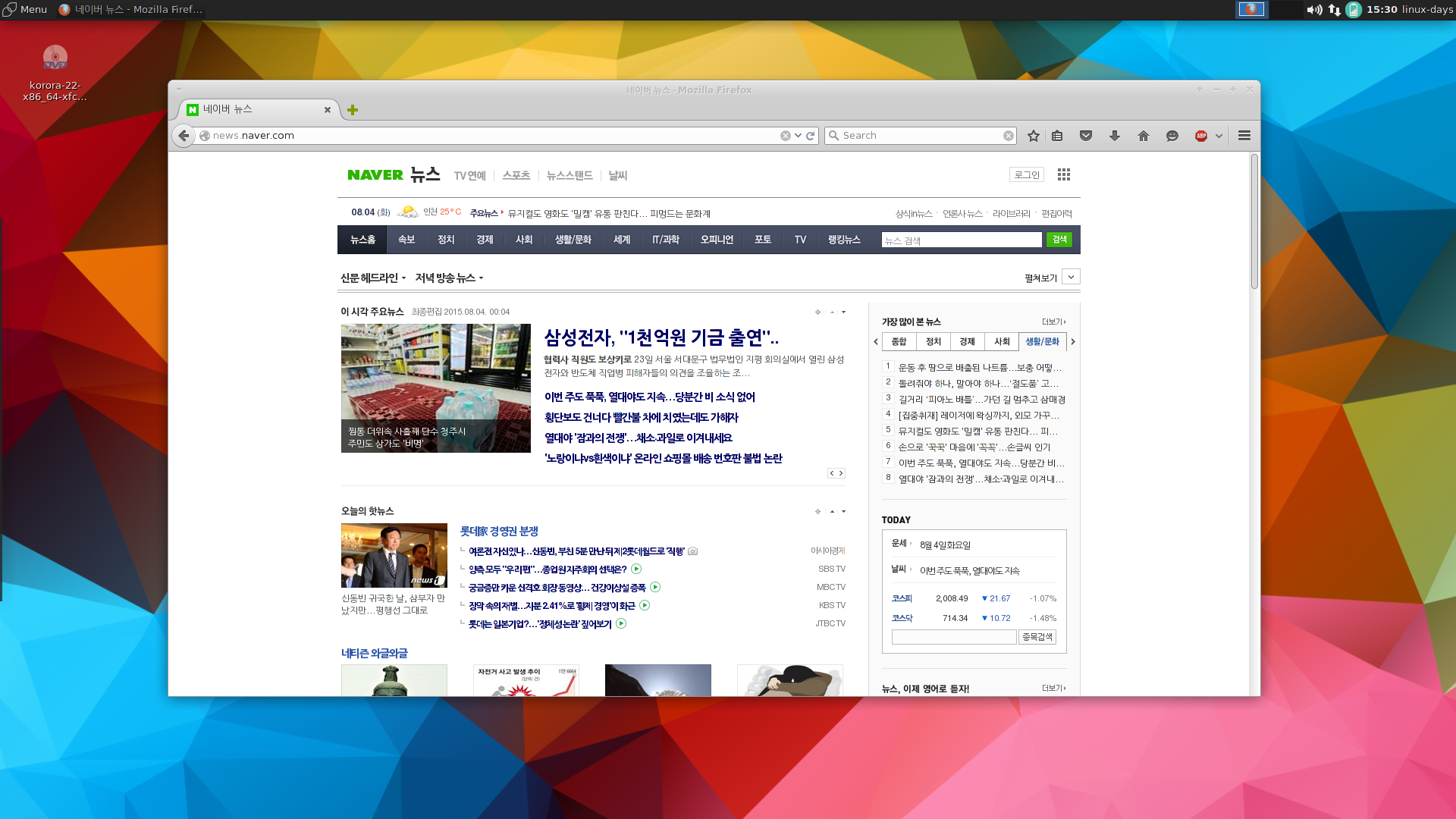Click the 종목검색 button

point(1037,637)
